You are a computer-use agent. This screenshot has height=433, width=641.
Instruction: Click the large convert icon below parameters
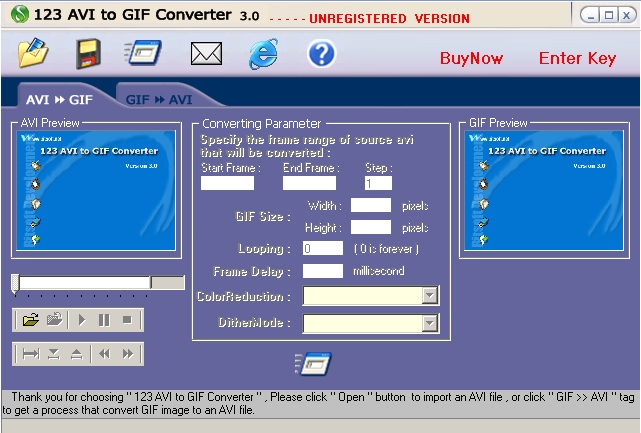point(314,364)
